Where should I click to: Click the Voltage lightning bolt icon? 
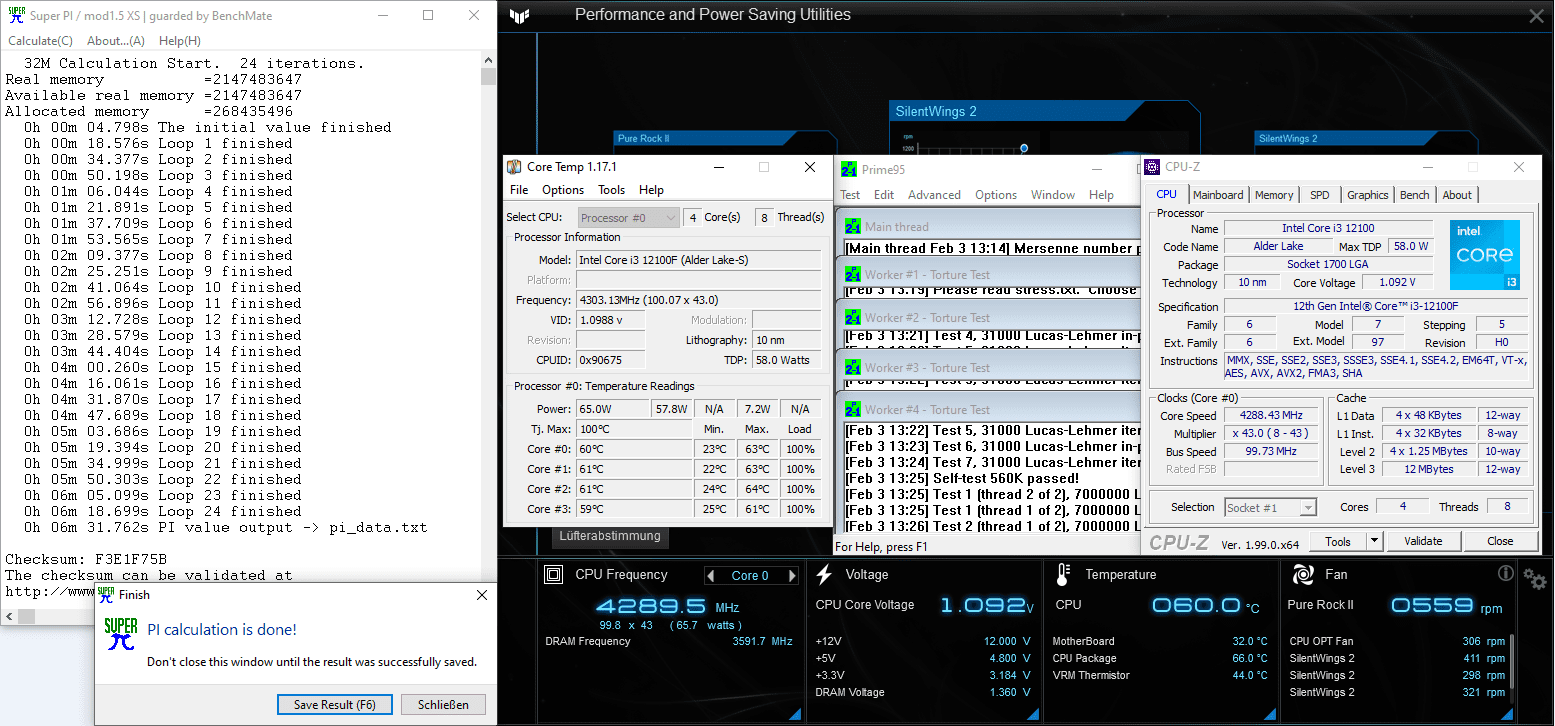(824, 574)
